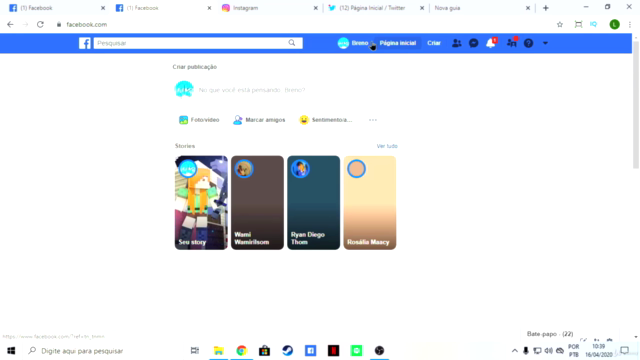
Task: Expand the account dropdown arrow
Action: point(545,43)
